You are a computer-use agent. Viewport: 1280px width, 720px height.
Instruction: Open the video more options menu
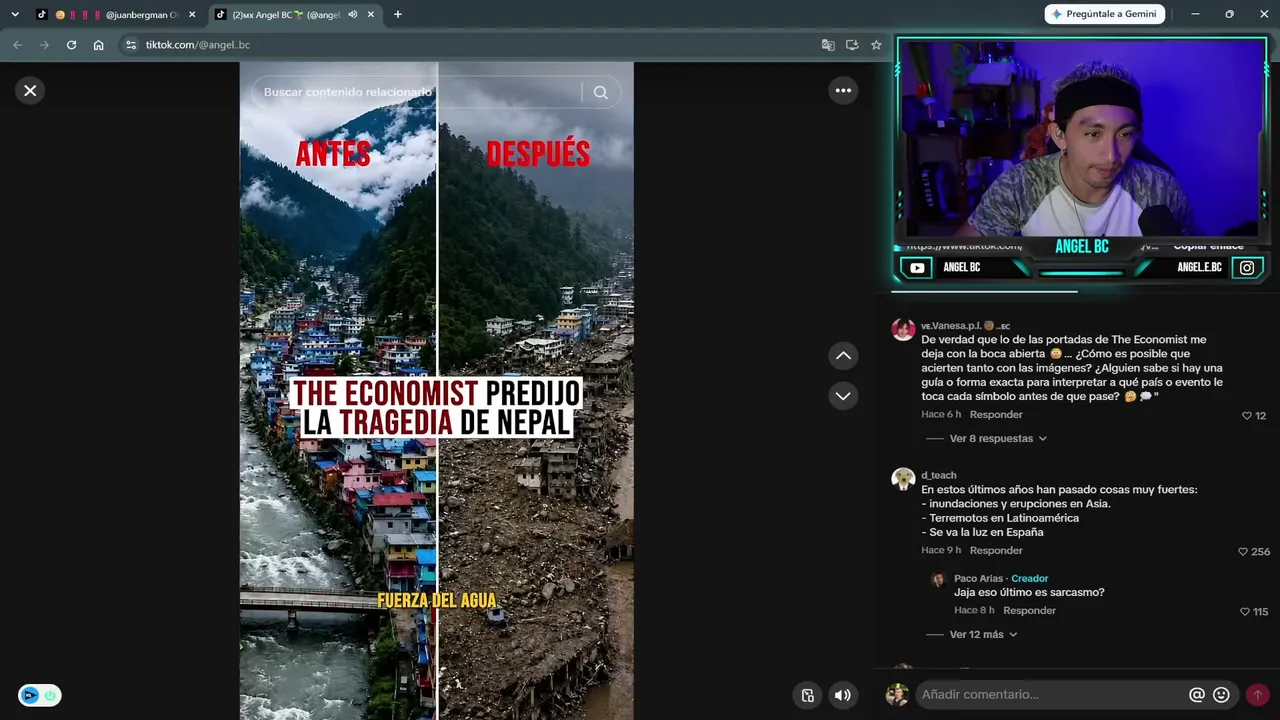coord(843,91)
